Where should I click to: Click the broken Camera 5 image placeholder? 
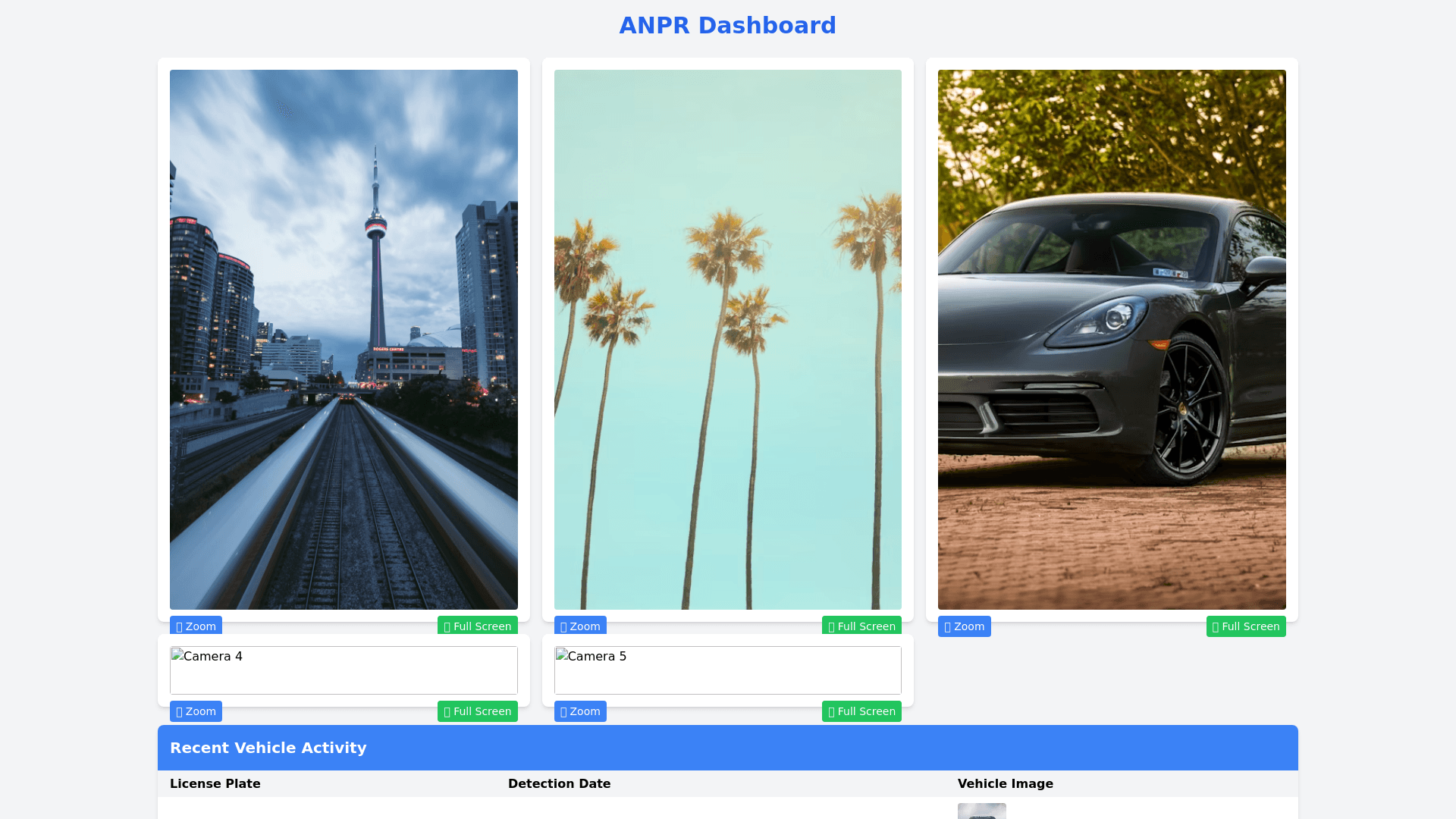click(727, 670)
